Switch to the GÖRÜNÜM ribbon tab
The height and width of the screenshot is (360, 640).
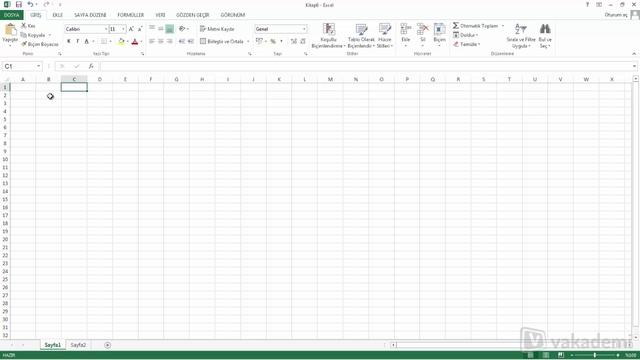[x=233, y=15]
